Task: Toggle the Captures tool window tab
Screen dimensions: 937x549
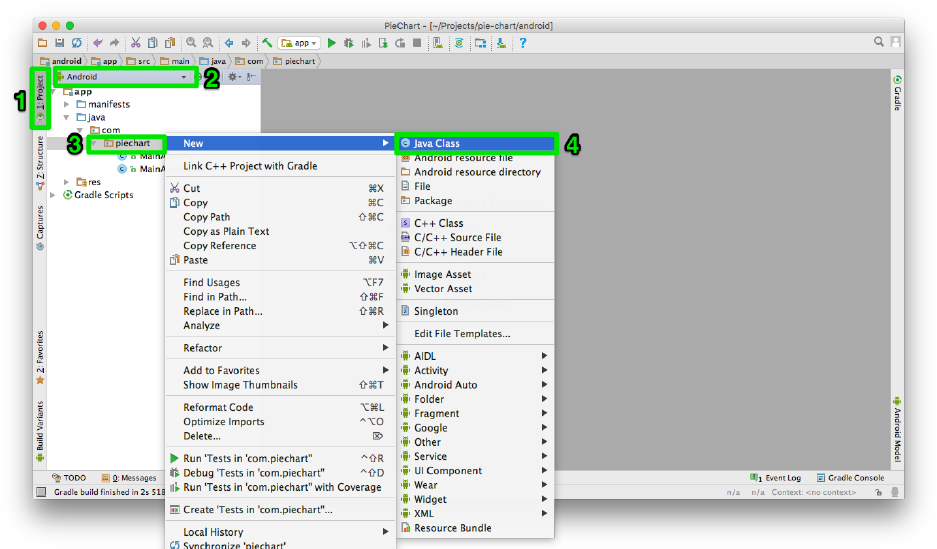Action: (x=40, y=228)
